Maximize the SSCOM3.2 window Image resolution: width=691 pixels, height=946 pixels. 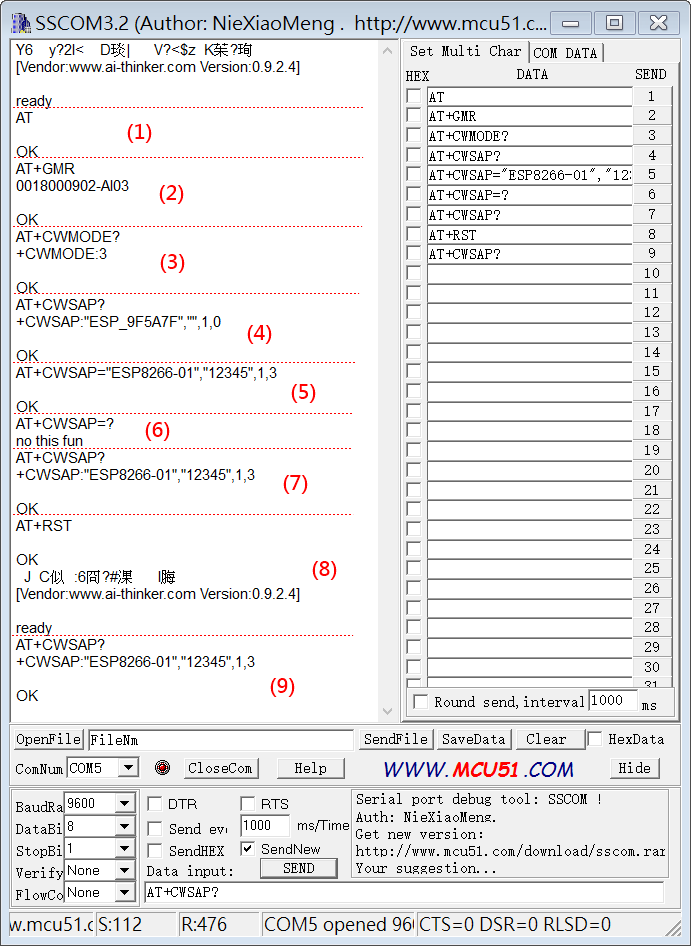pyautogui.click(x=614, y=23)
